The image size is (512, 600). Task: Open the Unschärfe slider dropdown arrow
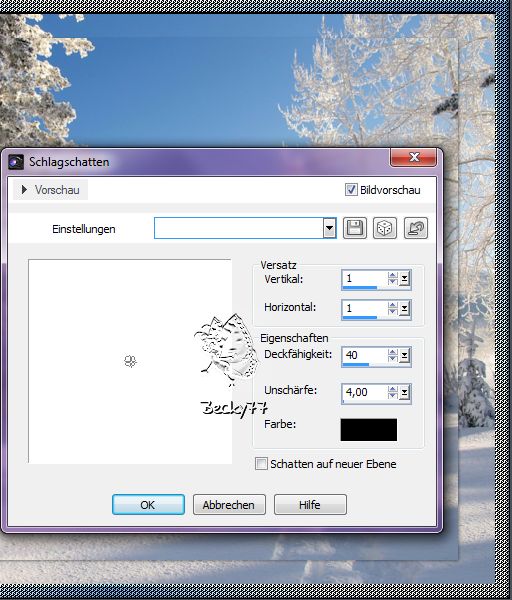click(404, 393)
